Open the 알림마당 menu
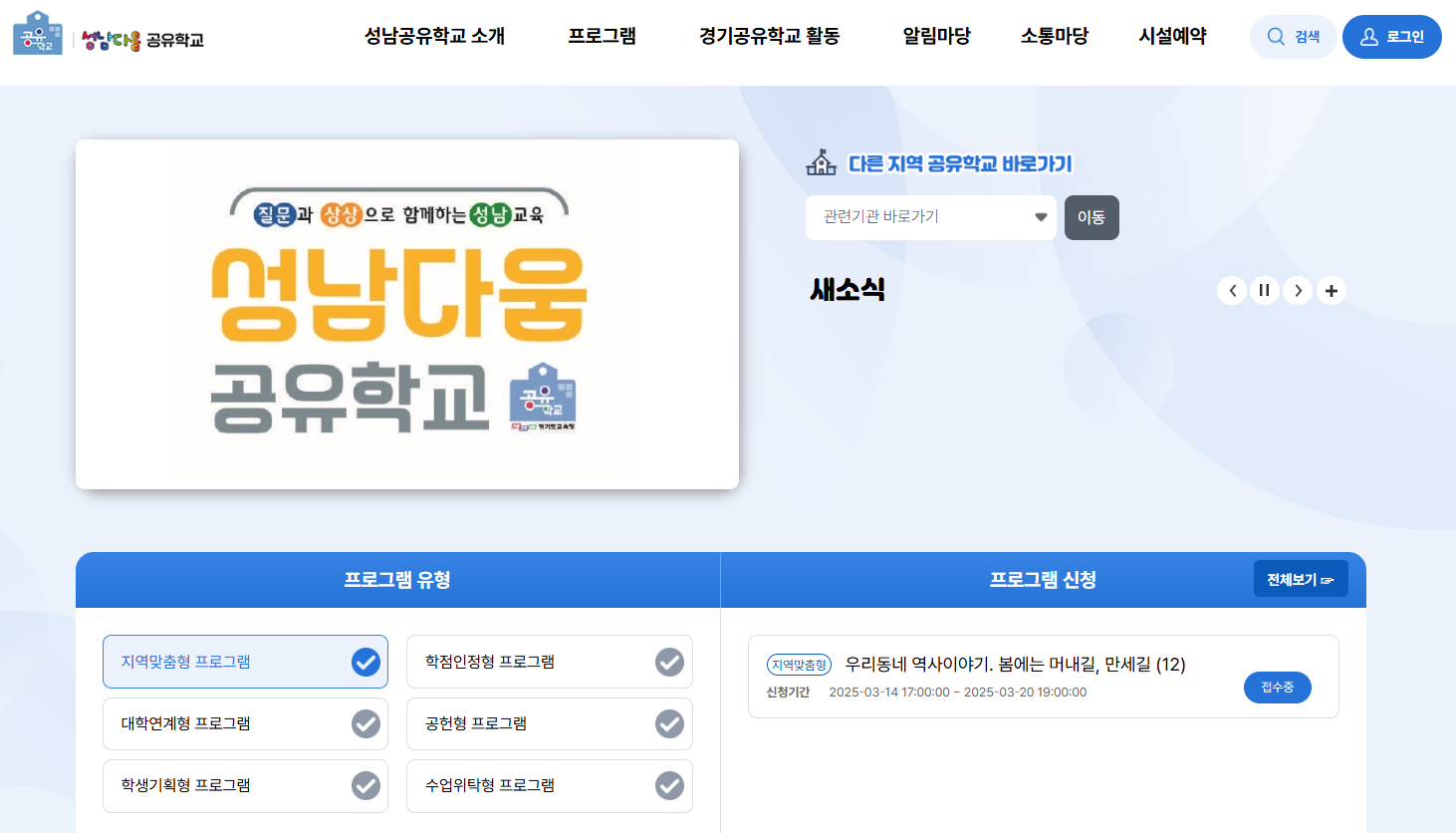This screenshot has width=1456, height=833. (x=936, y=36)
